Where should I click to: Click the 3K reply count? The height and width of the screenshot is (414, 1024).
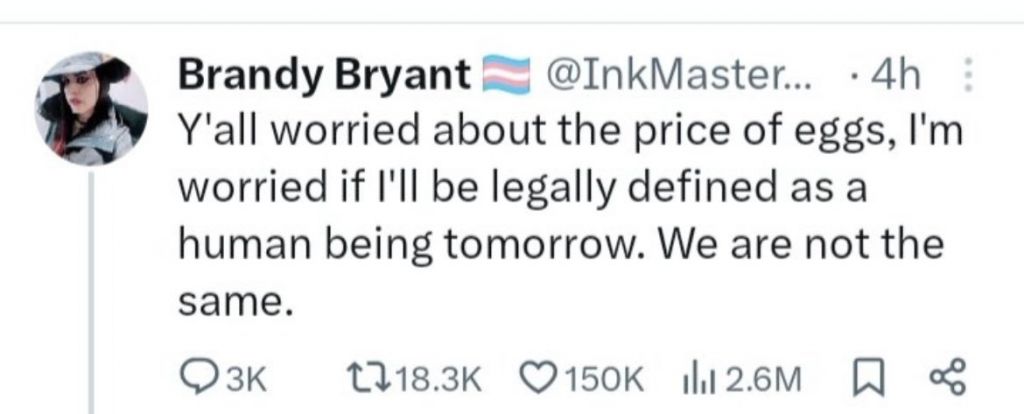coord(249,378)
